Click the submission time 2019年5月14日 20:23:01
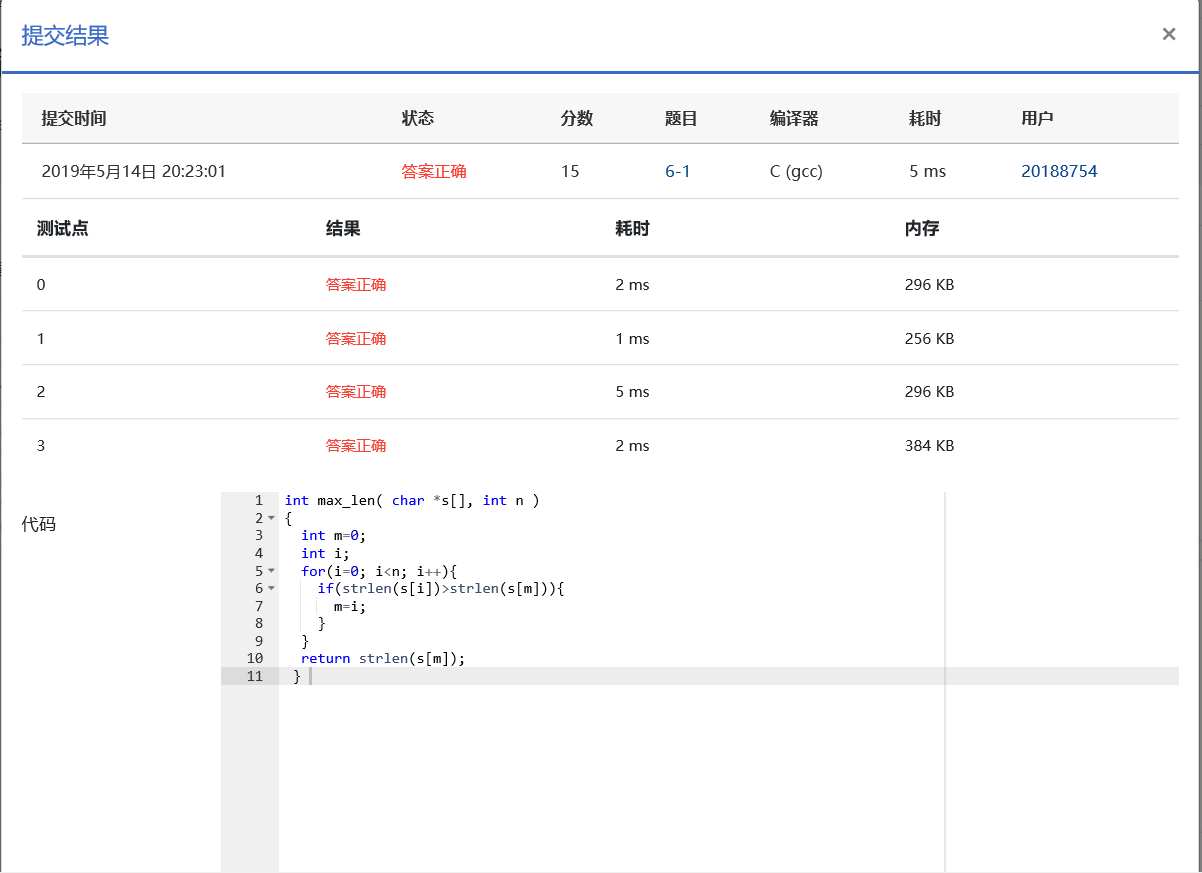Image resolution: width=1202 pixels, height=873 pixels. (134, 171)
